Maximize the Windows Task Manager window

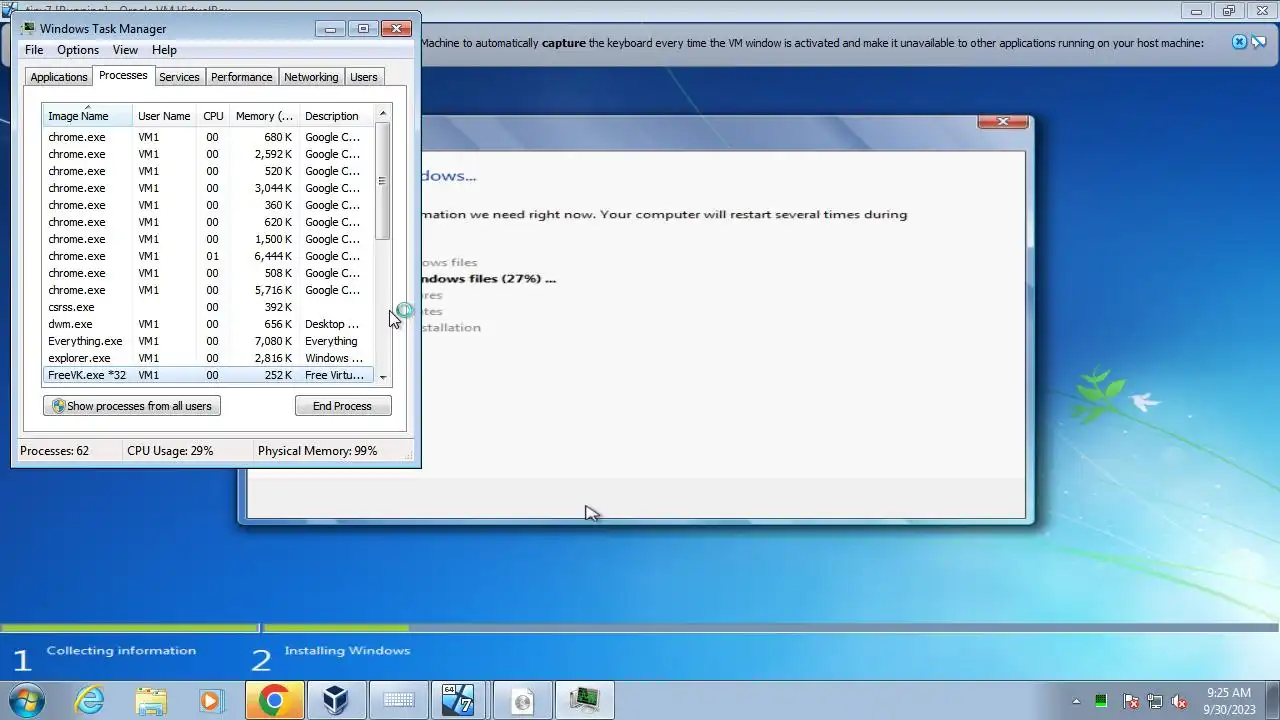click(x=363, y=28)
